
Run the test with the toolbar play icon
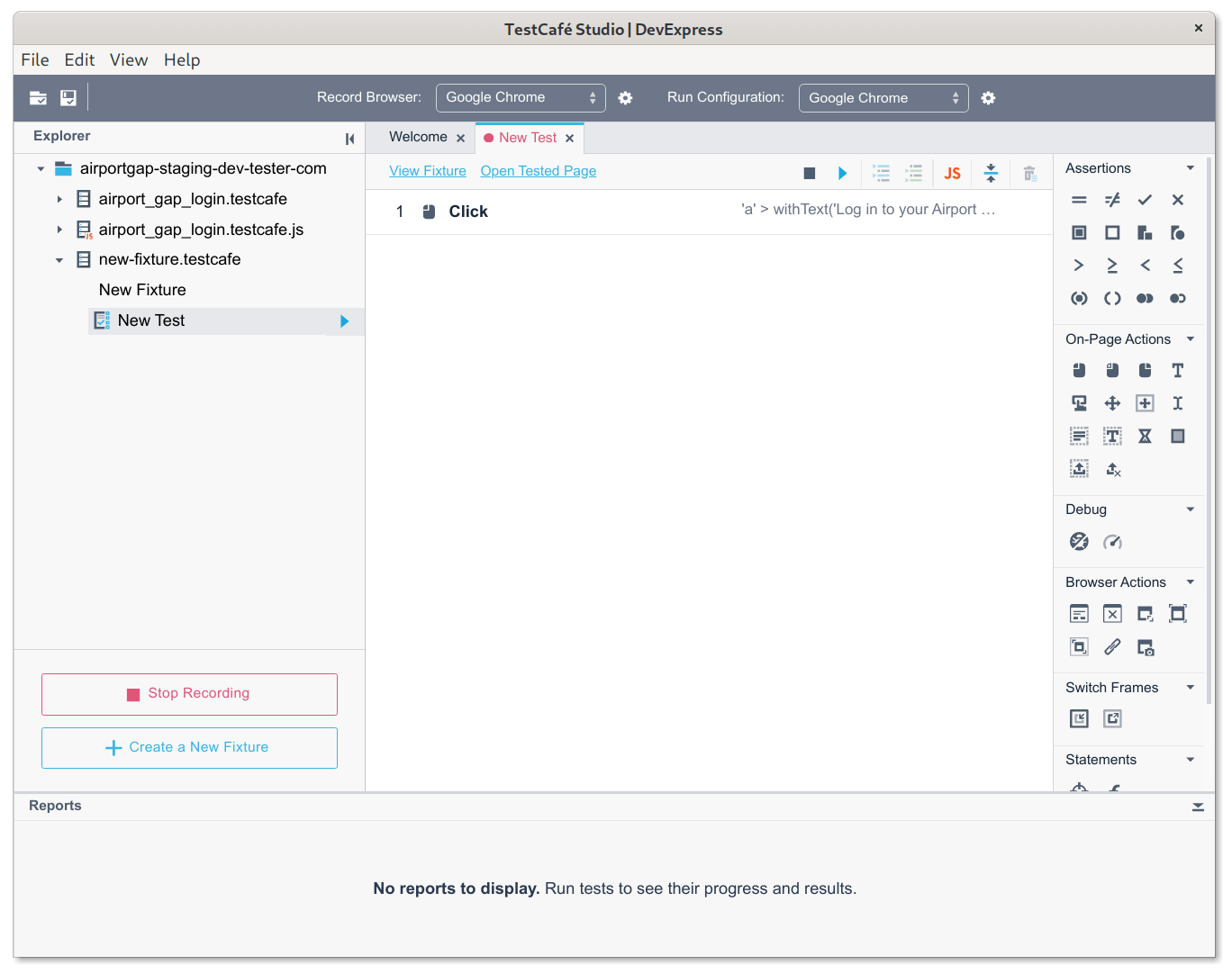click(x=842, y=173)
